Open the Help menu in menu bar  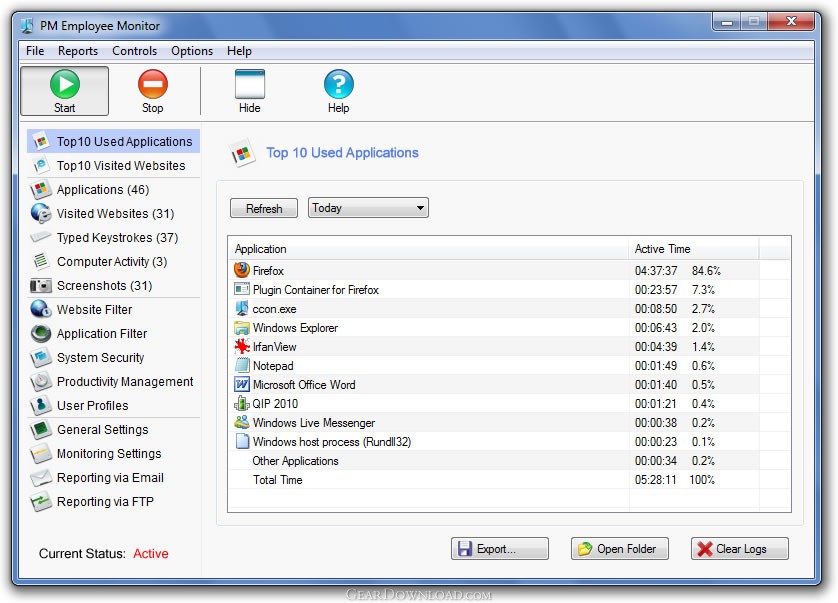click(x=239, y=51)
